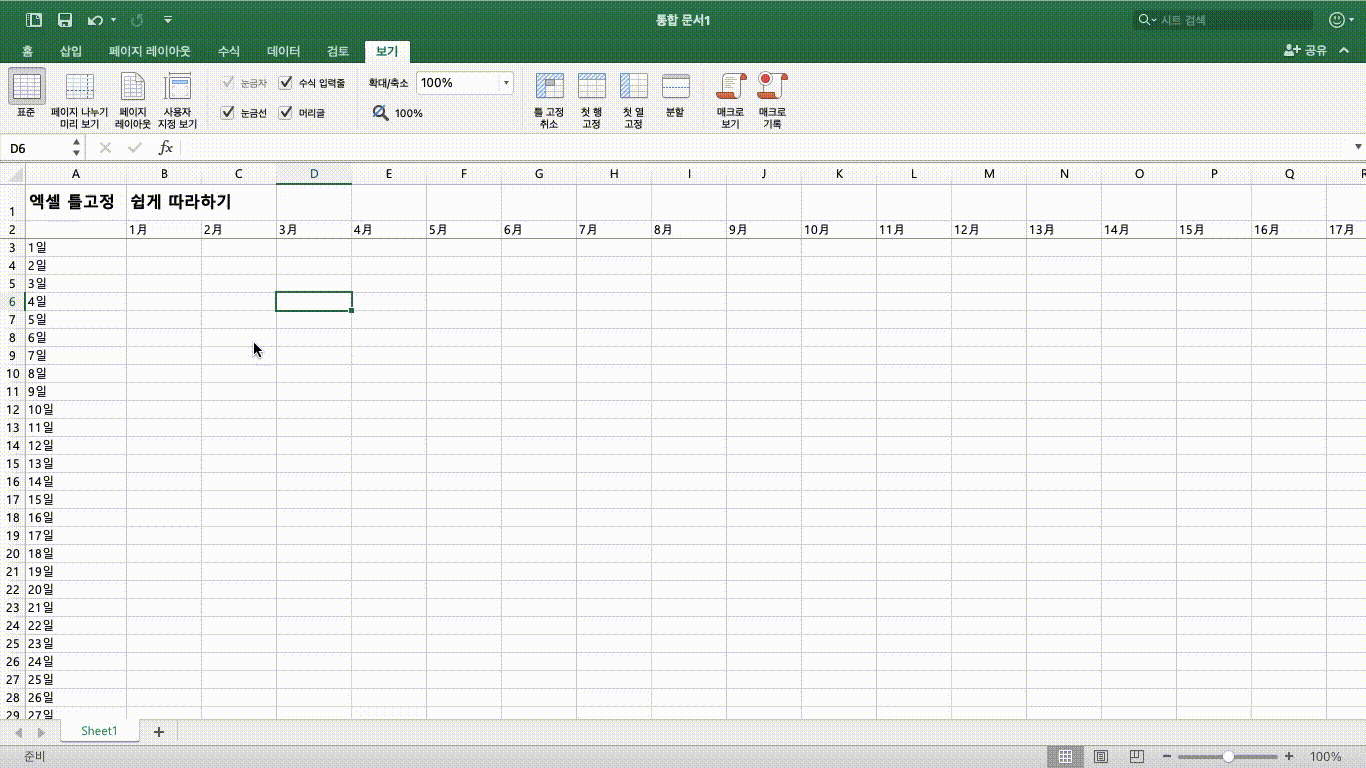Switch to Normal view in status bar
1366x768 pixels.
pos(1066,757)
